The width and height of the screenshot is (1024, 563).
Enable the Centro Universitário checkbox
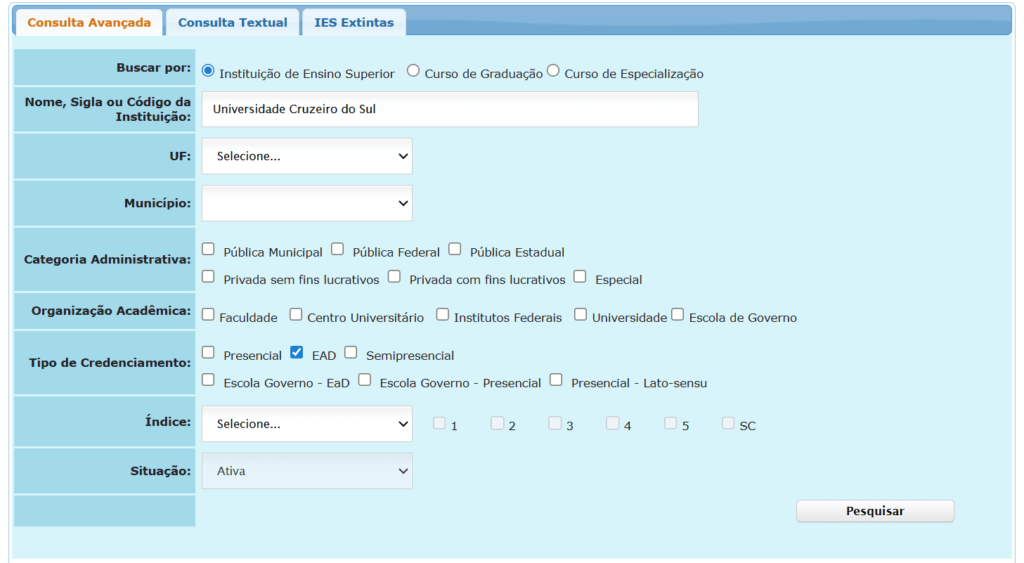coord(296,315)
